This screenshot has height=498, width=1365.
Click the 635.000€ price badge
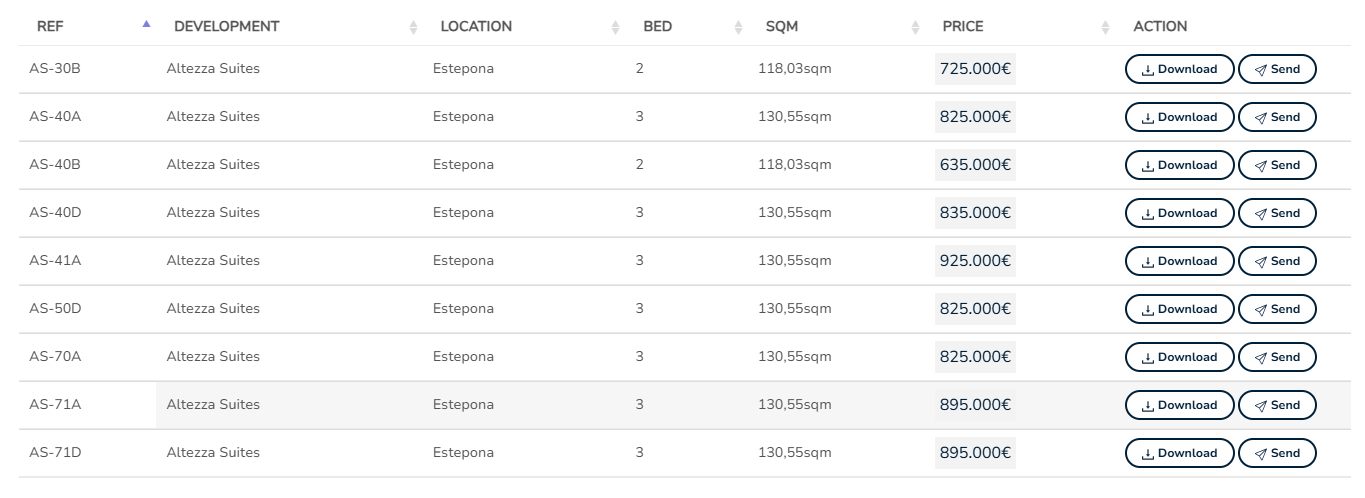click(x=975, y=165)
